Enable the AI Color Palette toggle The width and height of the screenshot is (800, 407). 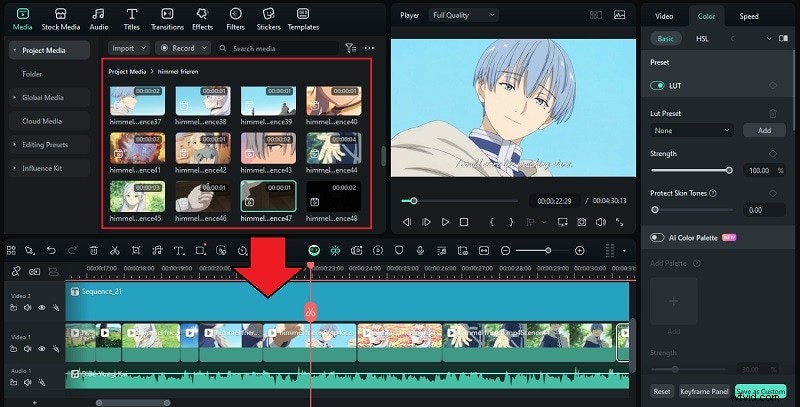(657, 238)
